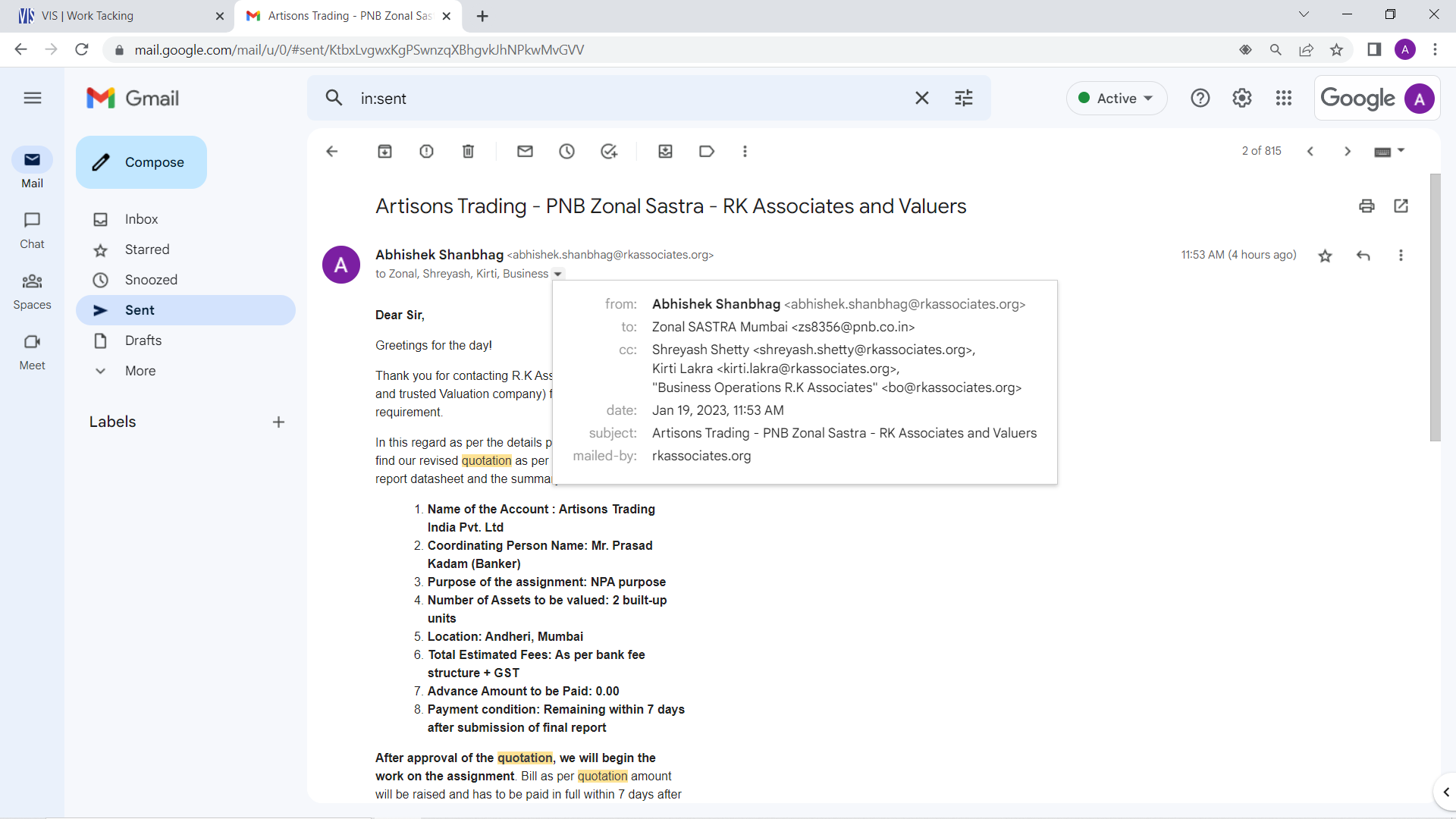Open the browser tab search chevron
The image size is (1456, 819).
pos(1304,14)
